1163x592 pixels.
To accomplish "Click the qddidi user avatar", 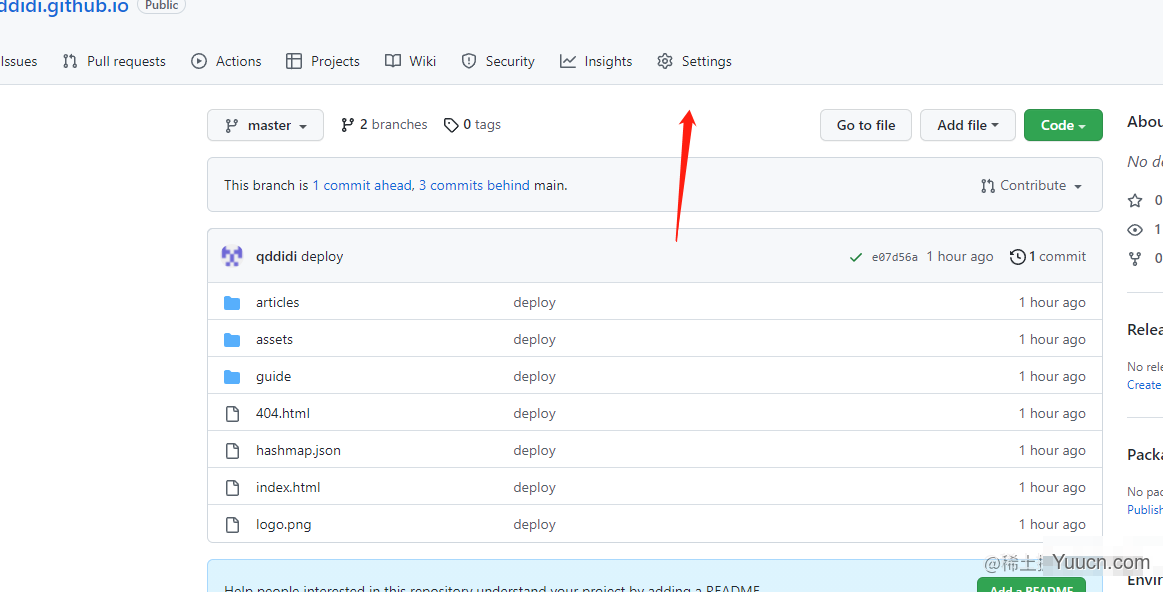I will (x=232, y=257).
